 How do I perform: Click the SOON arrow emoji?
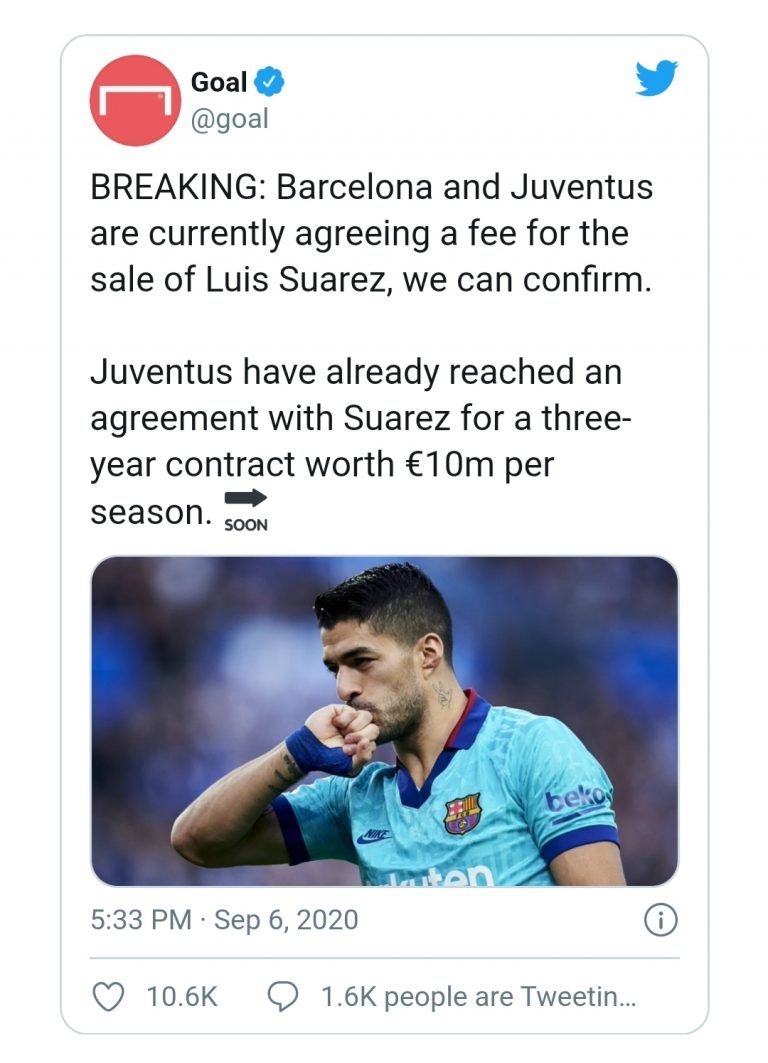coord(245,510)
